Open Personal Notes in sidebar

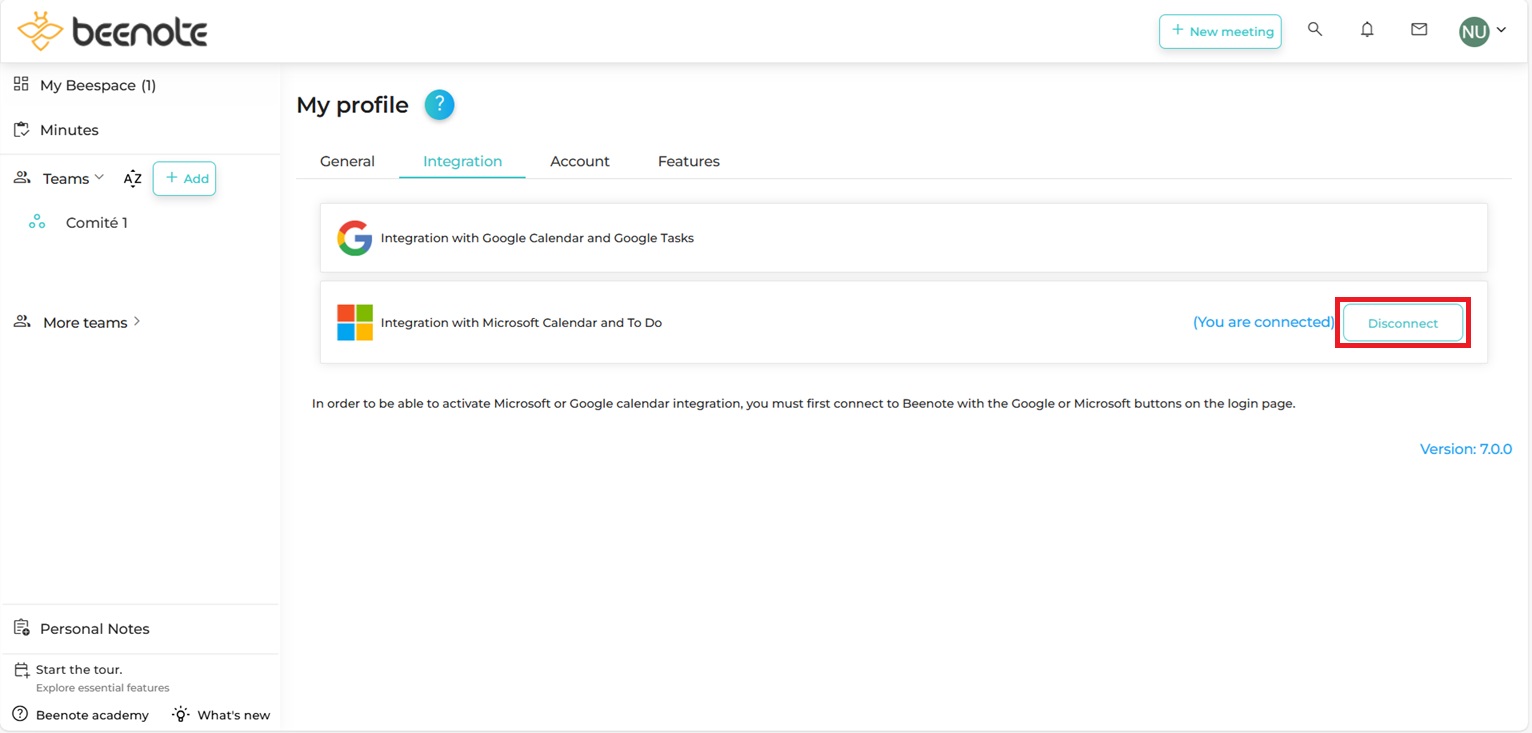[x=94, y=629]
